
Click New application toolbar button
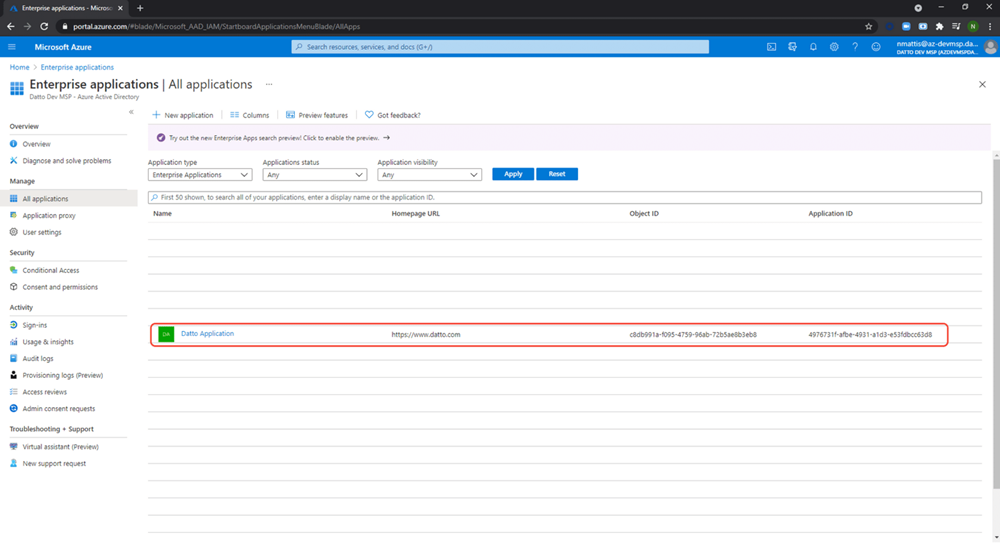[x=182, y=115]
